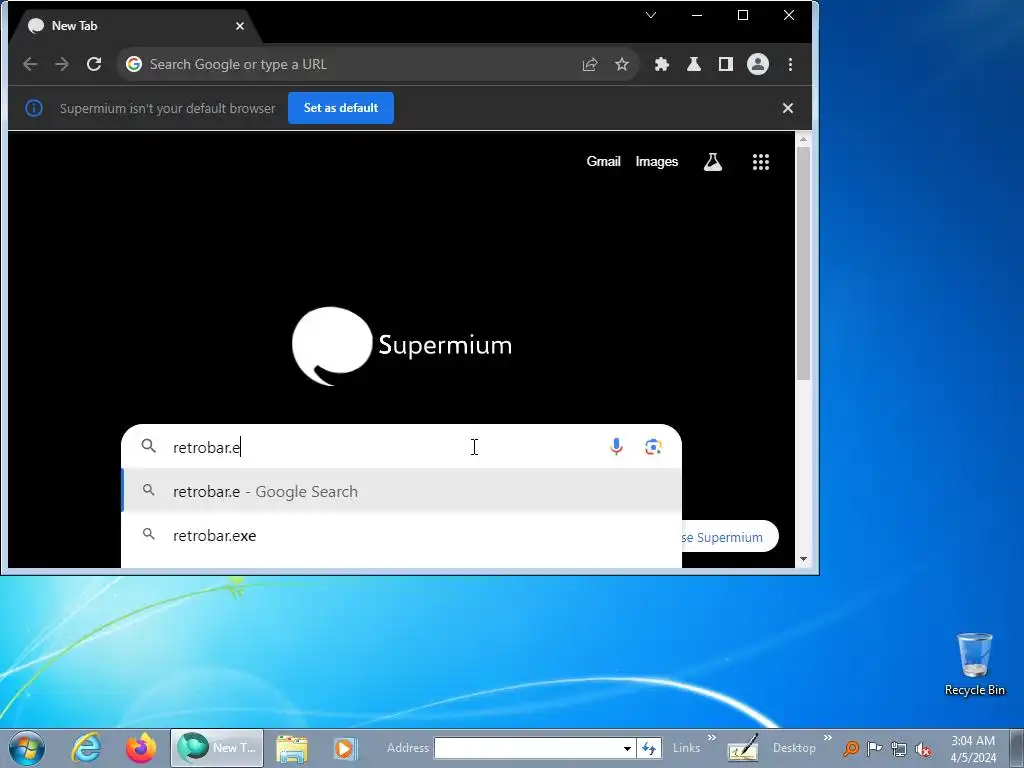
Task: Bookmark this tab with the star icon
Action: (622, 64)
